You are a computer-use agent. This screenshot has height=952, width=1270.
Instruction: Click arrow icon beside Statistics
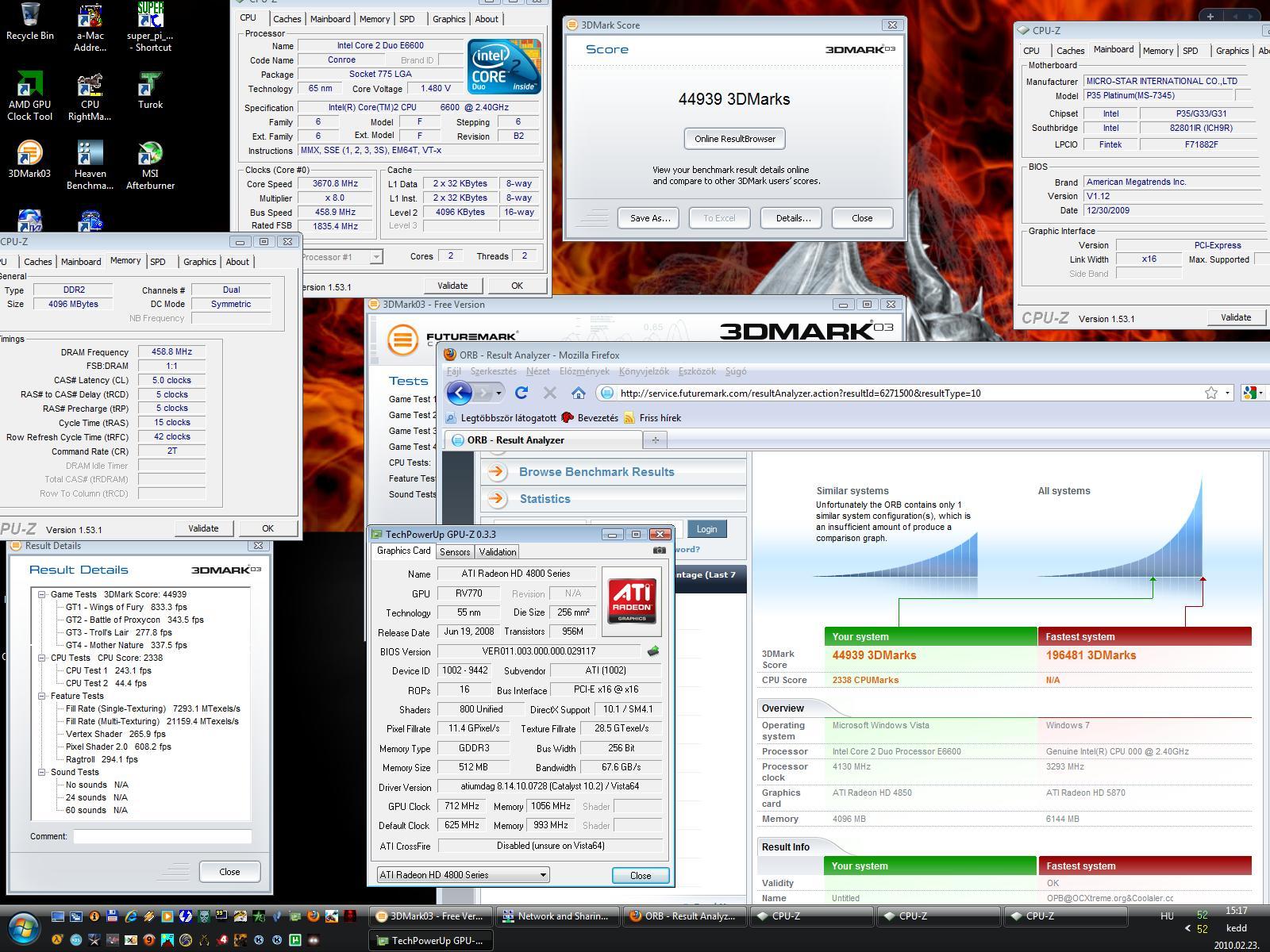(498, 499)
